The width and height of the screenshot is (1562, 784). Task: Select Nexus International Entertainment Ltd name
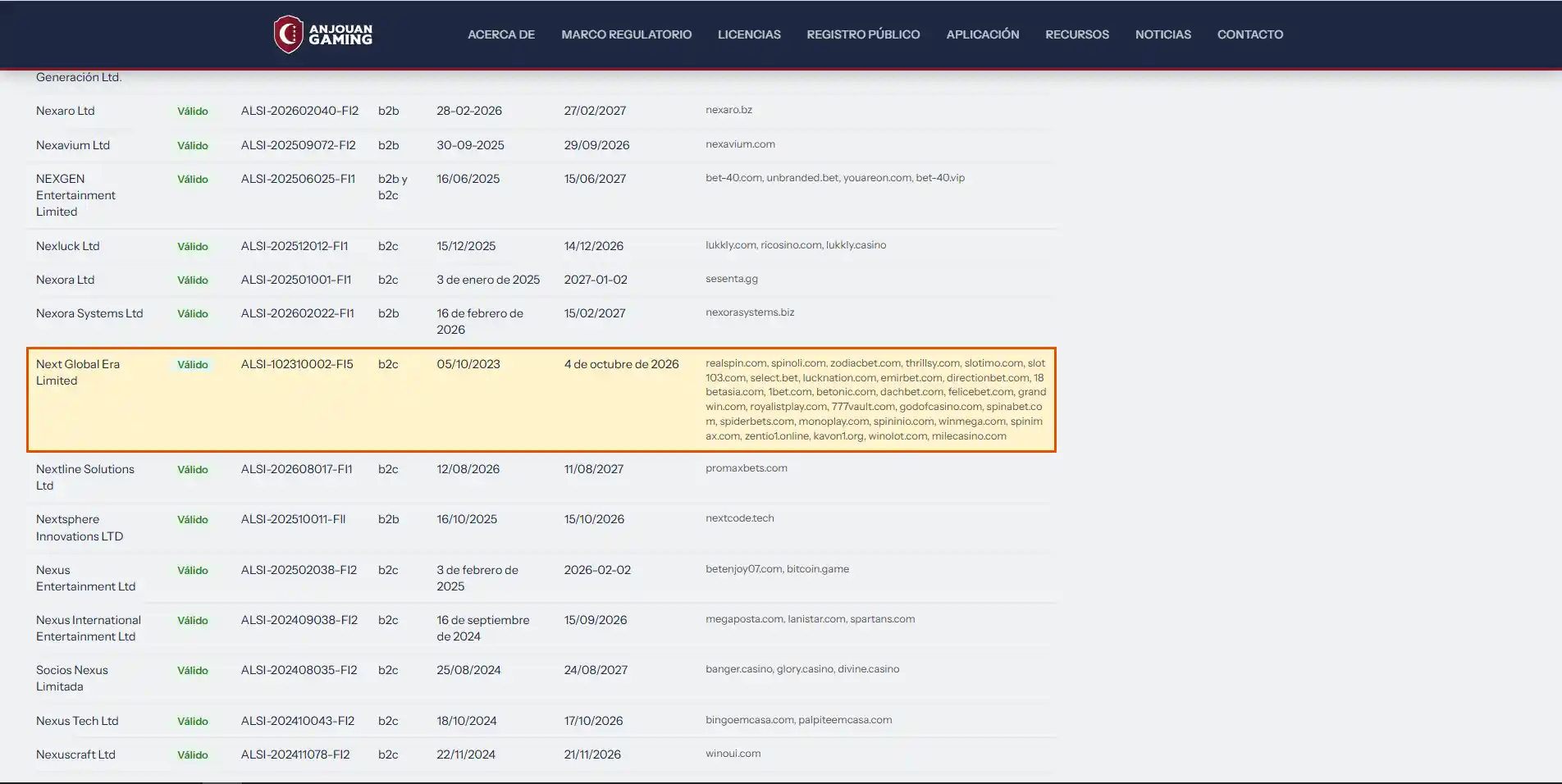click(x=89, y=628)
